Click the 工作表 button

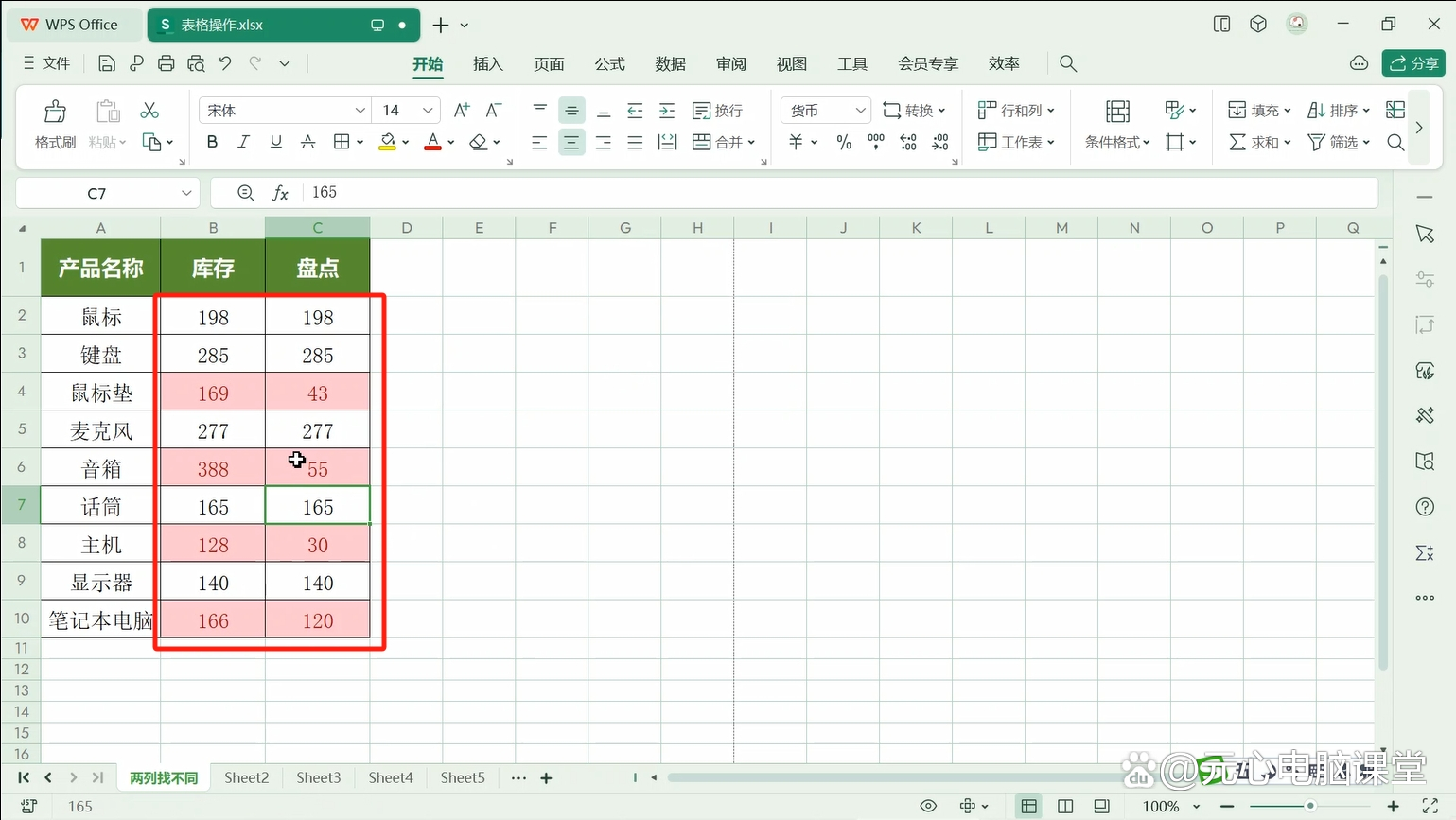point(1016,142)
